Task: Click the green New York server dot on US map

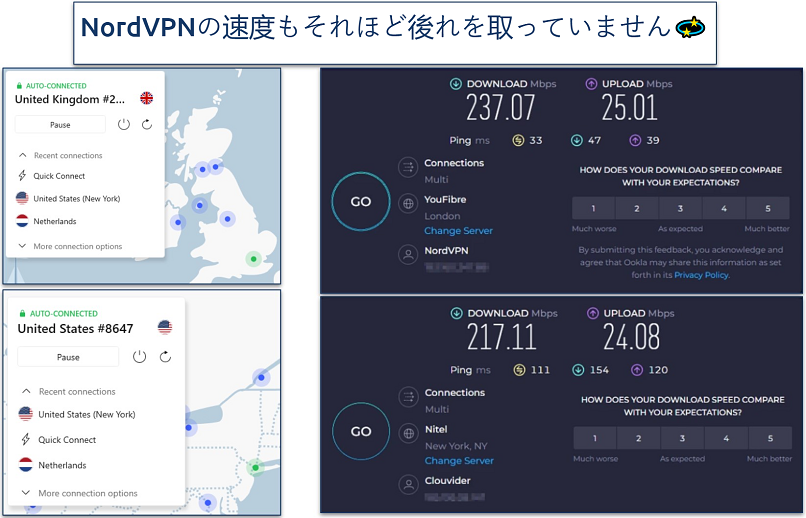Action: point(255,468)
